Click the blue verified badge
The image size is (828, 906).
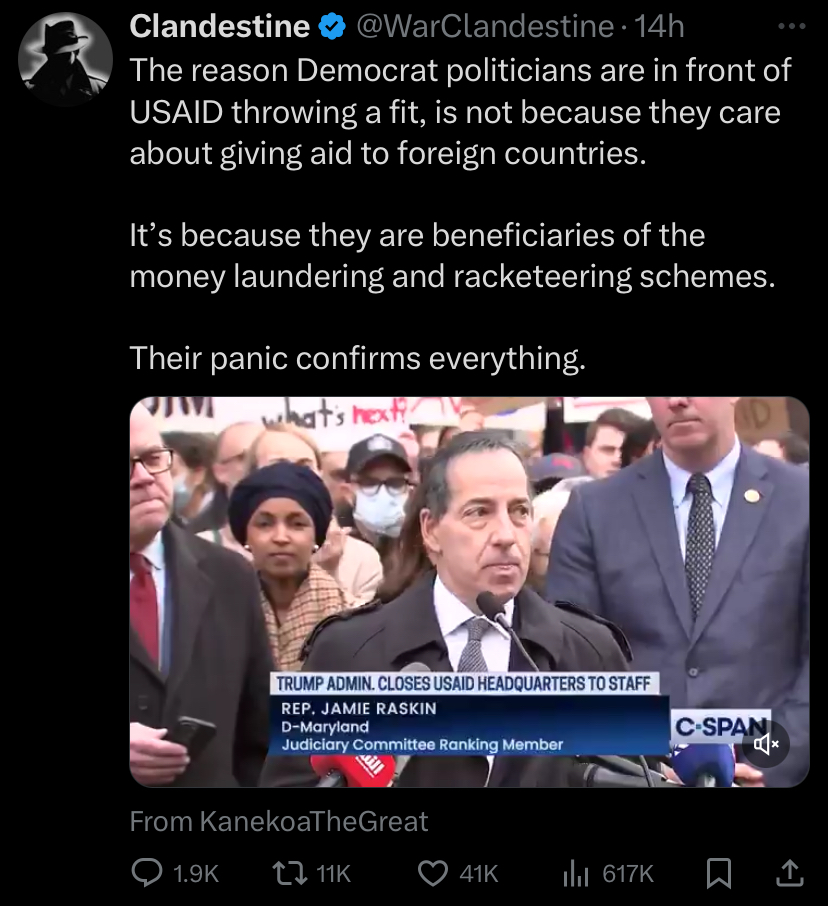pyautogui.click(x=332, y=27)
